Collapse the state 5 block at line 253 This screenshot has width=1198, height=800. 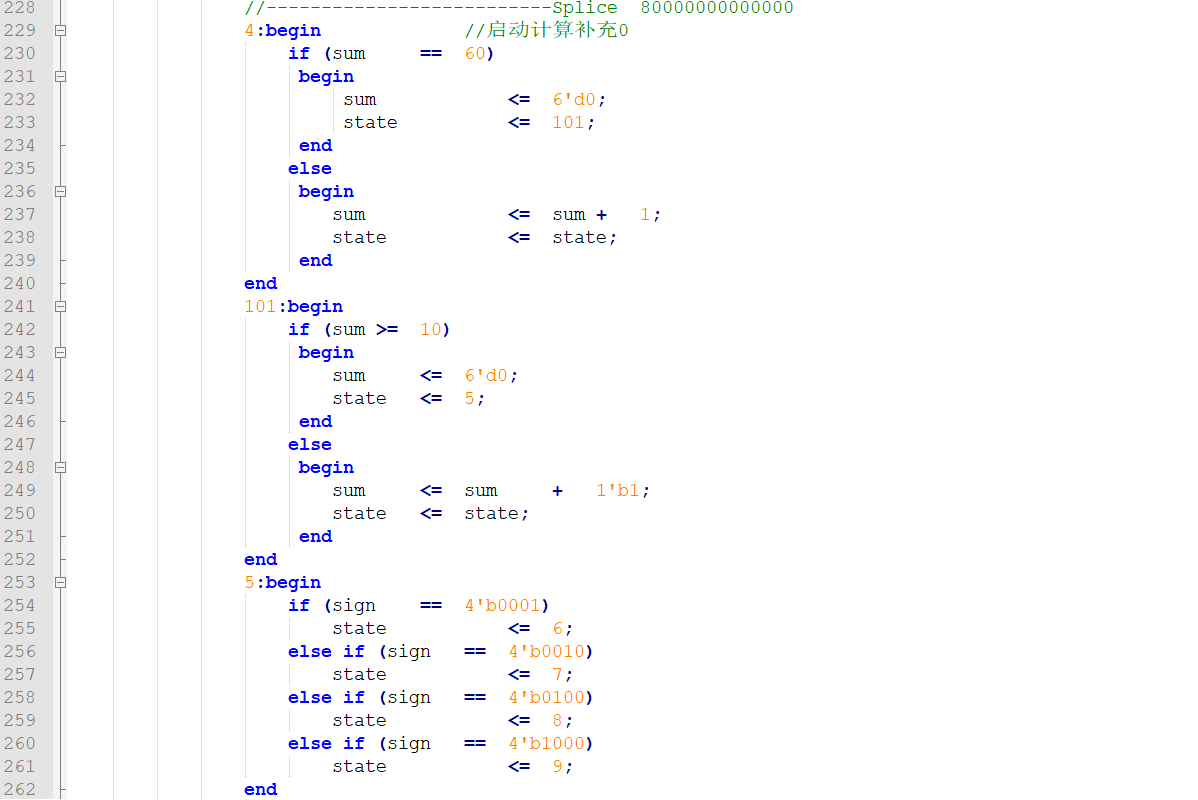(x=58, y=582)
